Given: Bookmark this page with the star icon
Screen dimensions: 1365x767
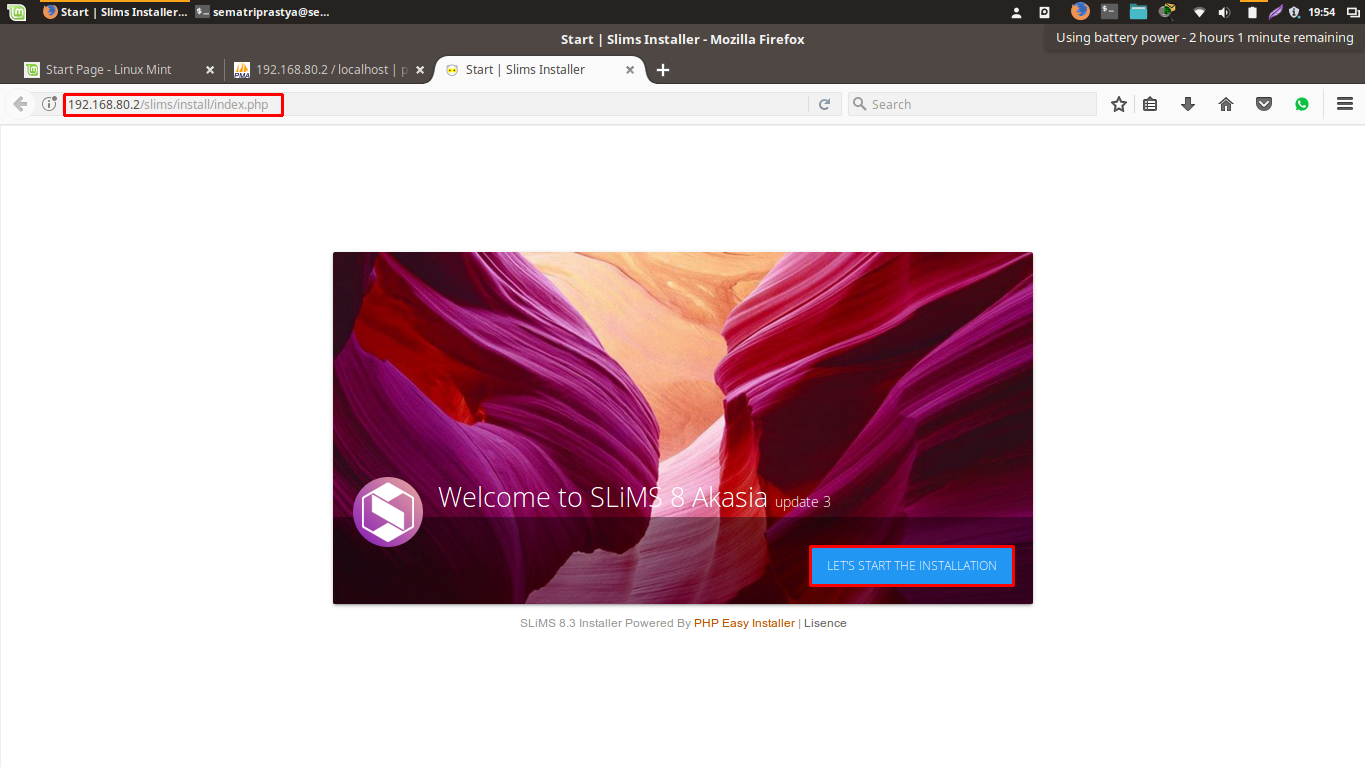Looking at the screenshot, I should click(x=1119, y=104).
